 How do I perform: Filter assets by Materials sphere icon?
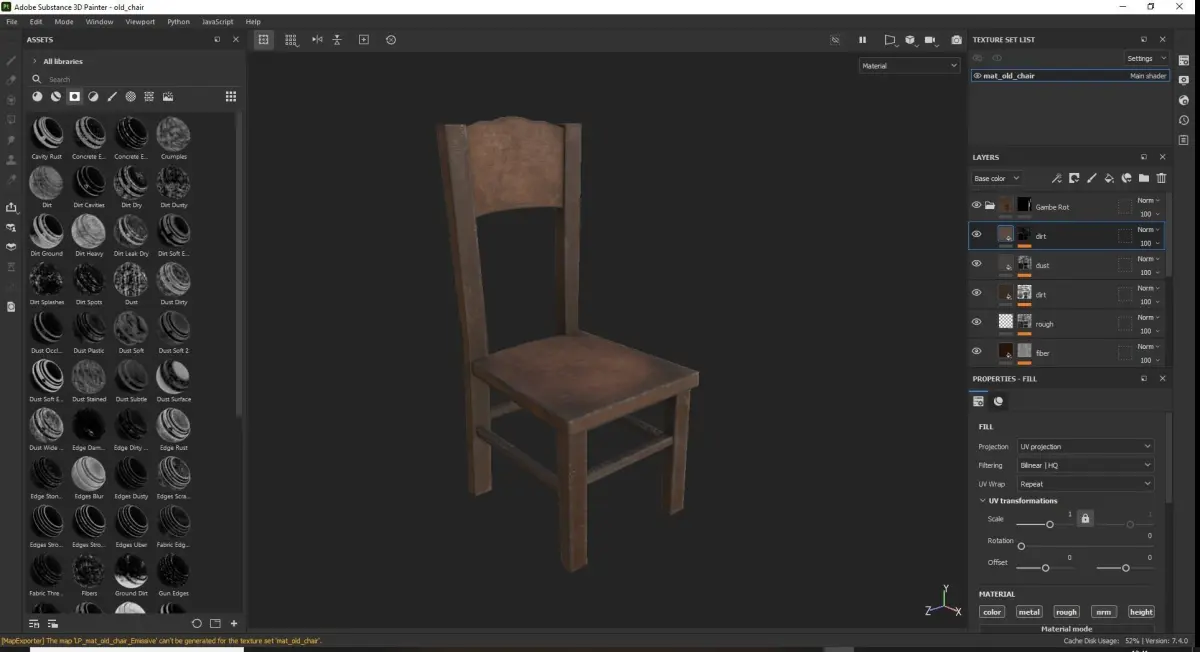37,97
